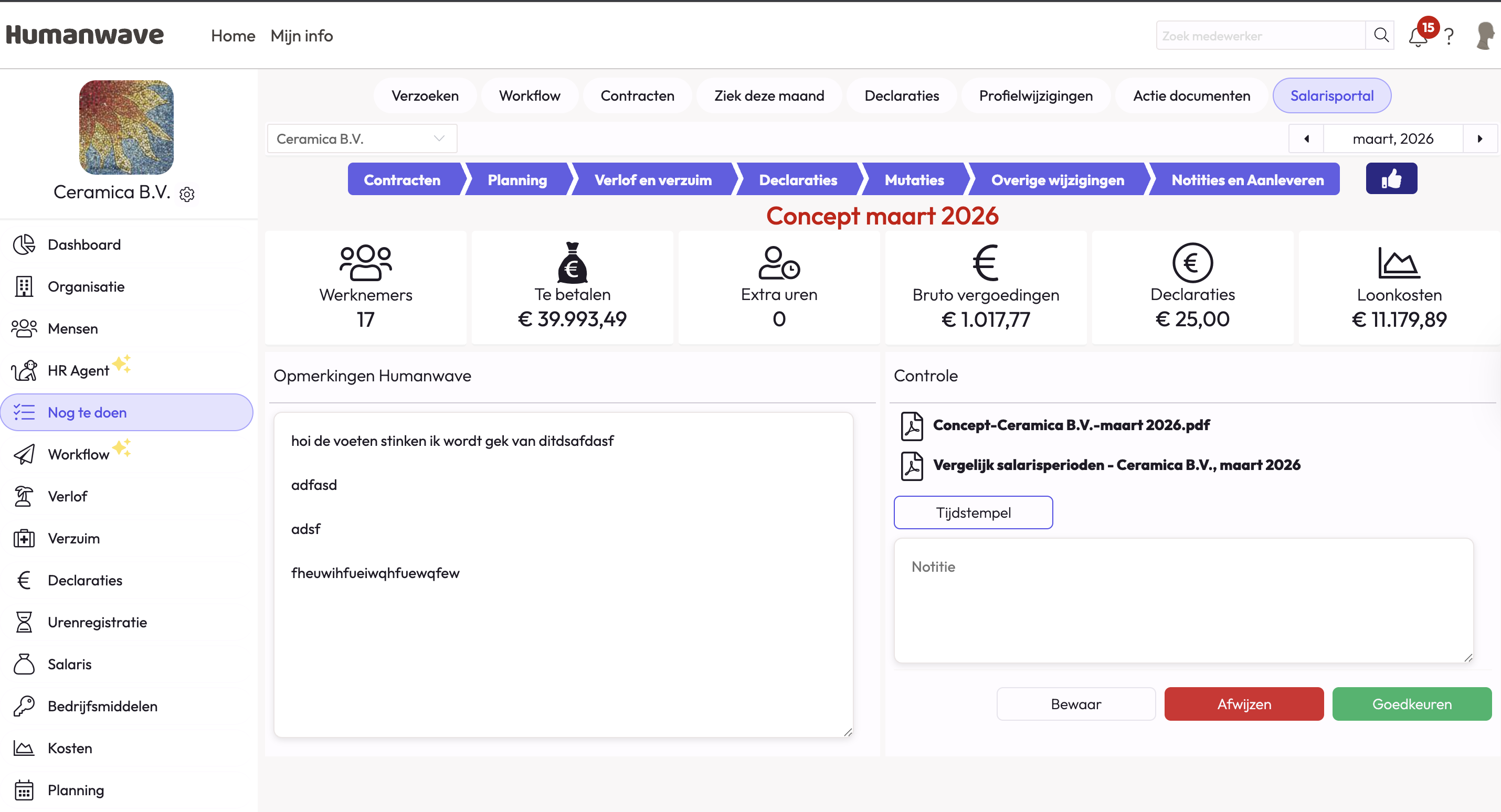This screenshot has height=812, width=1501.
Task: Open notifications bell with 15 badge
Action: [x=1418, y=37]
